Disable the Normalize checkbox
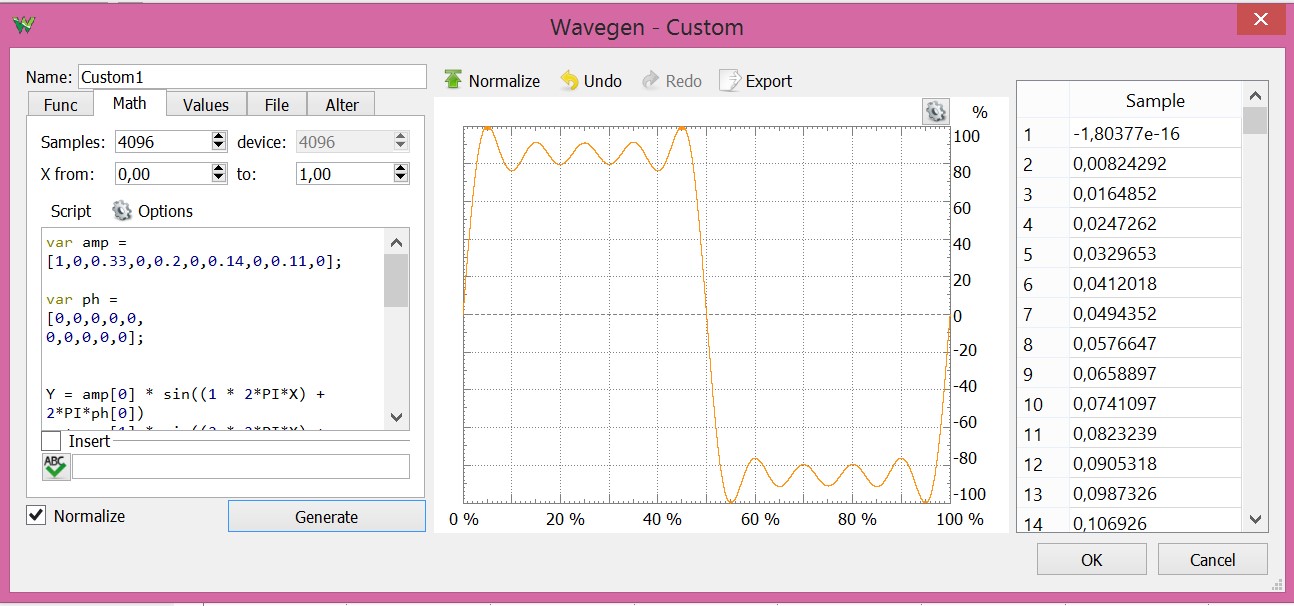This screenshot has width=1294, height=606. pyautogui.click(x=36, y=516)
